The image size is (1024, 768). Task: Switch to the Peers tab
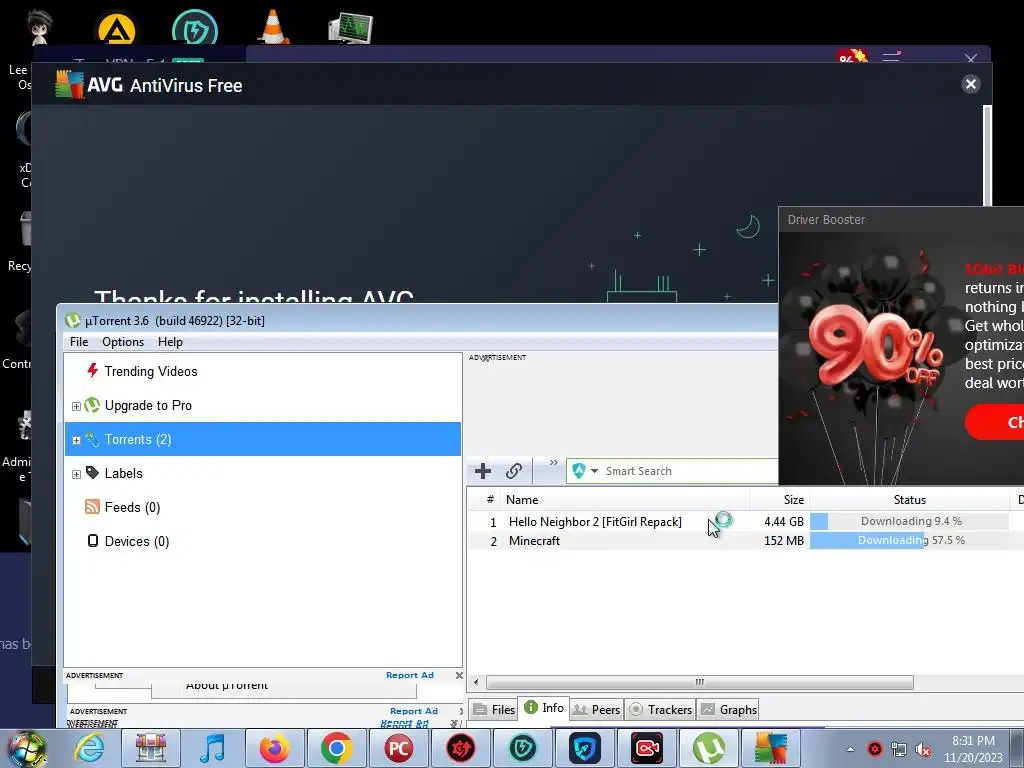(596, 709)
